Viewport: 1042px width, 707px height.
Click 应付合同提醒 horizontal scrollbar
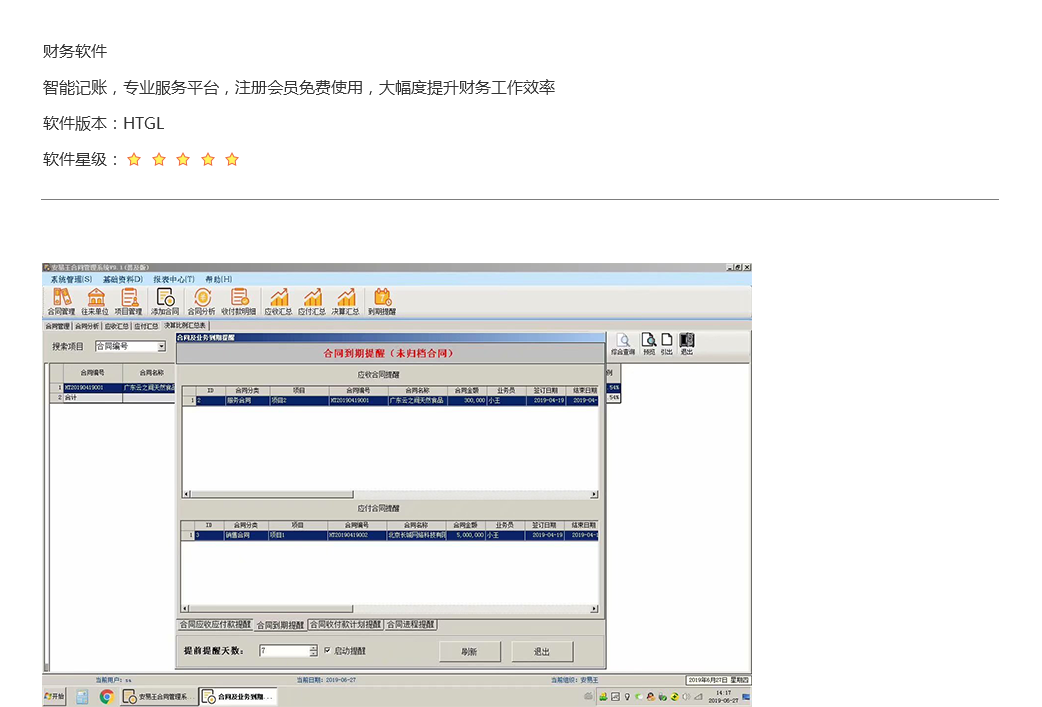[x=390, y=609]
